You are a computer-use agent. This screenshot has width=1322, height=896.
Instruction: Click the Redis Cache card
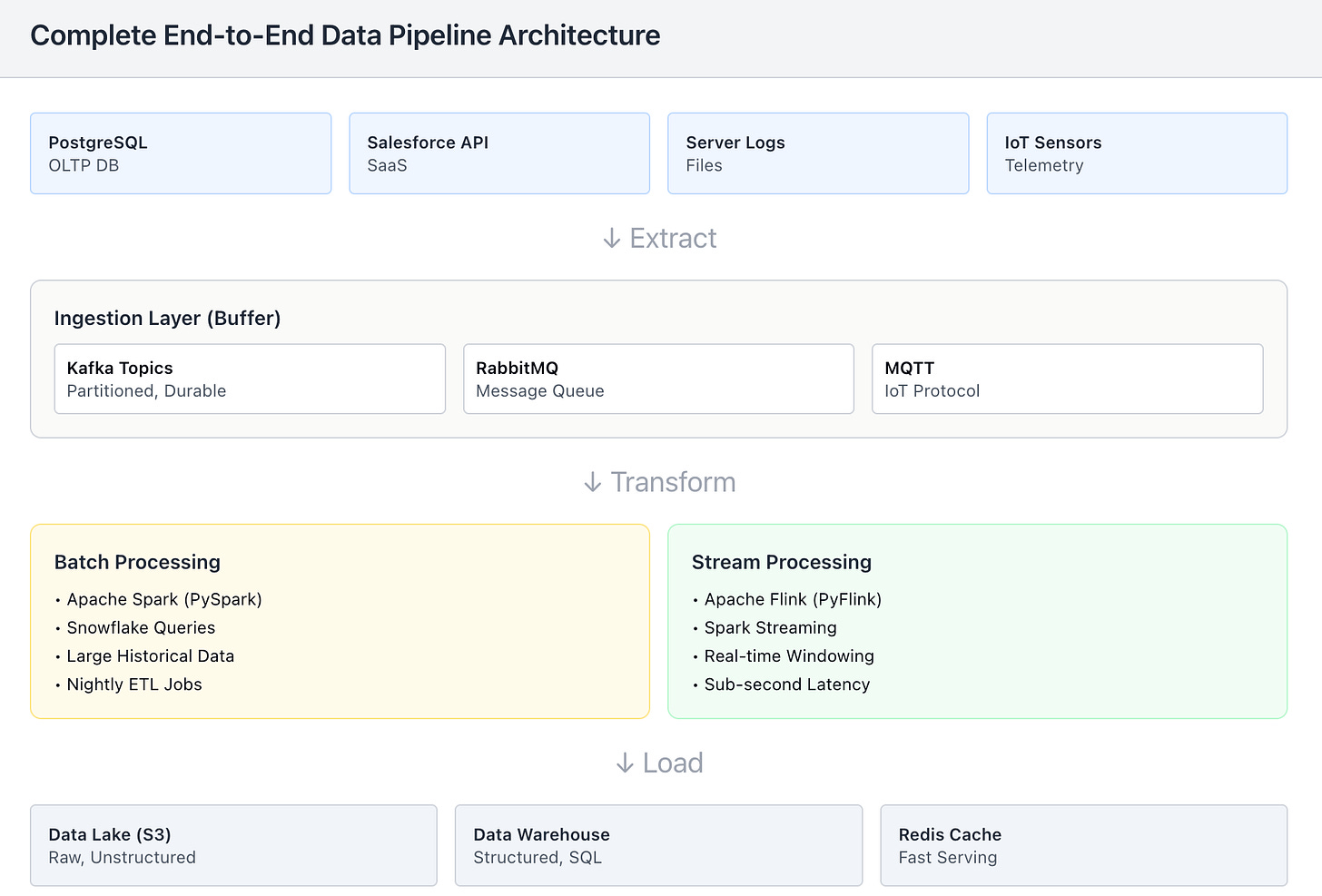(x=1083, y=845)
